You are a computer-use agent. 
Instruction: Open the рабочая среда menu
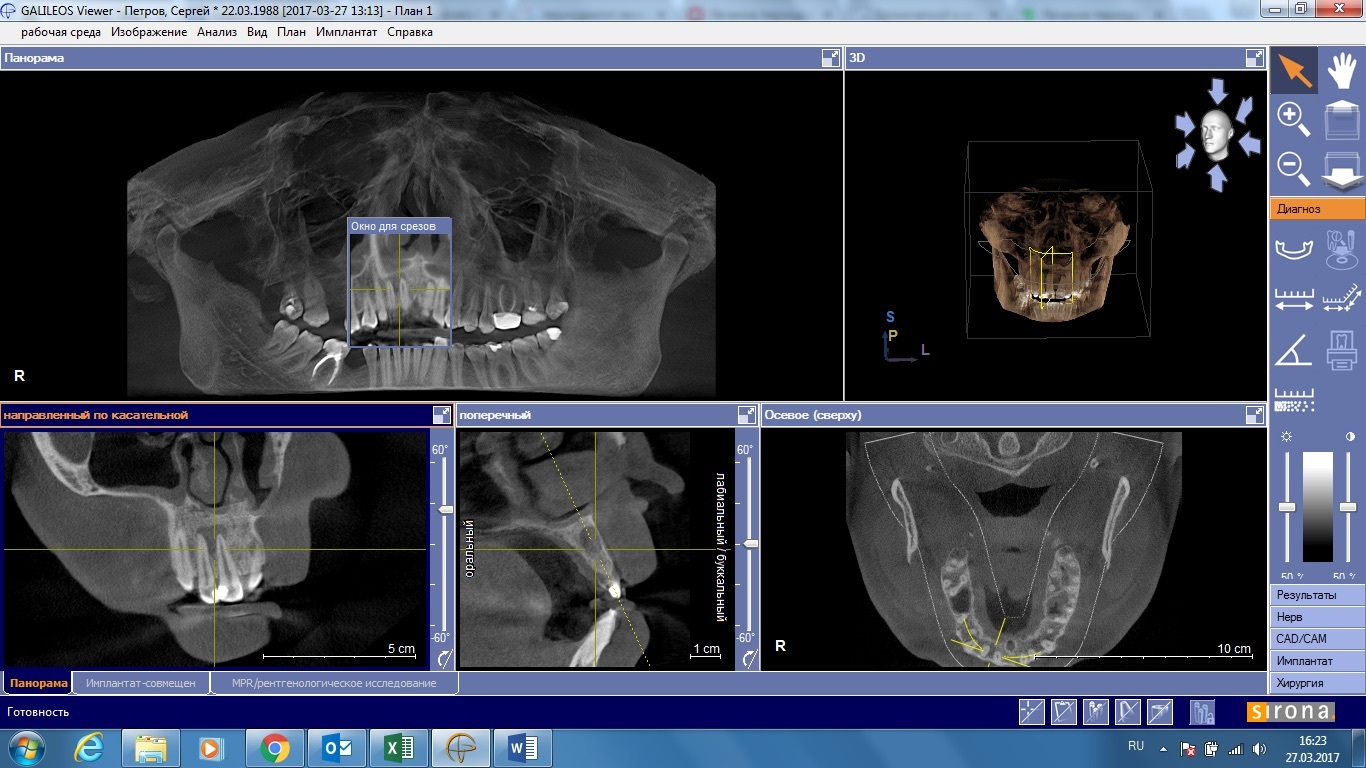point(61,32)
